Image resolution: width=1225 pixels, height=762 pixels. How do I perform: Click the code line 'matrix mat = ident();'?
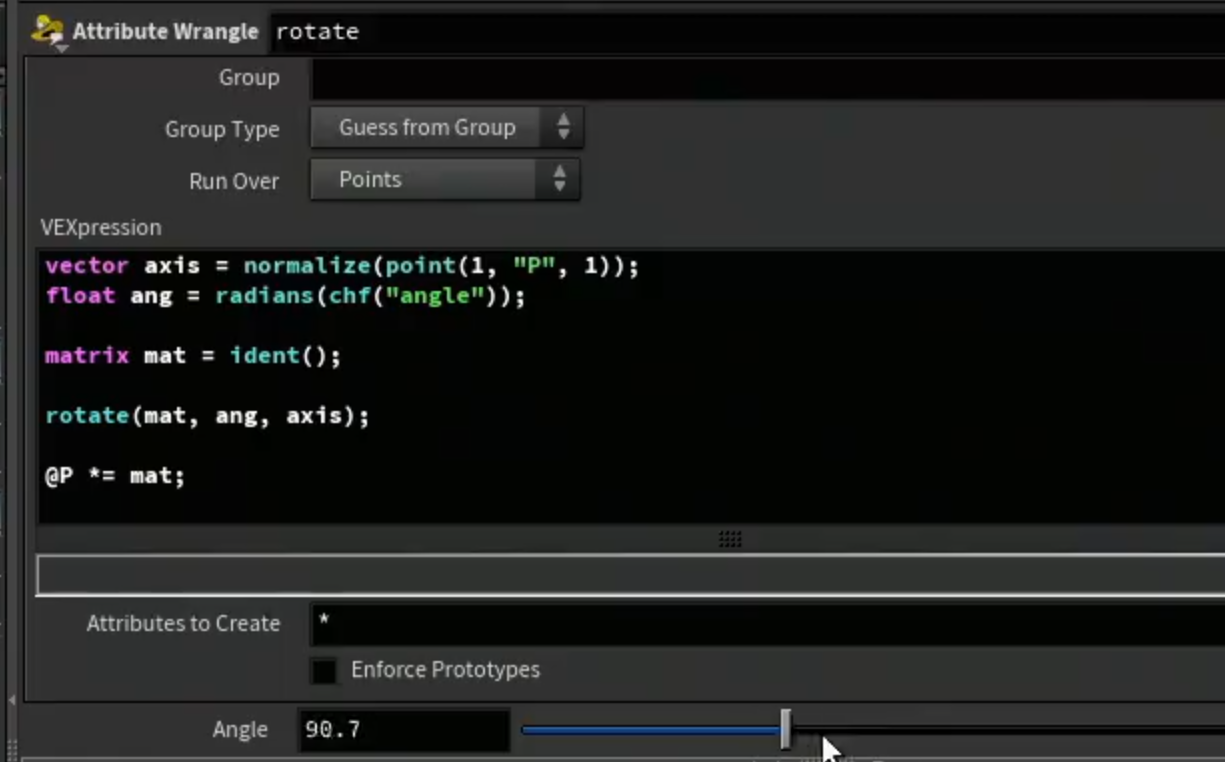point(193,356)
